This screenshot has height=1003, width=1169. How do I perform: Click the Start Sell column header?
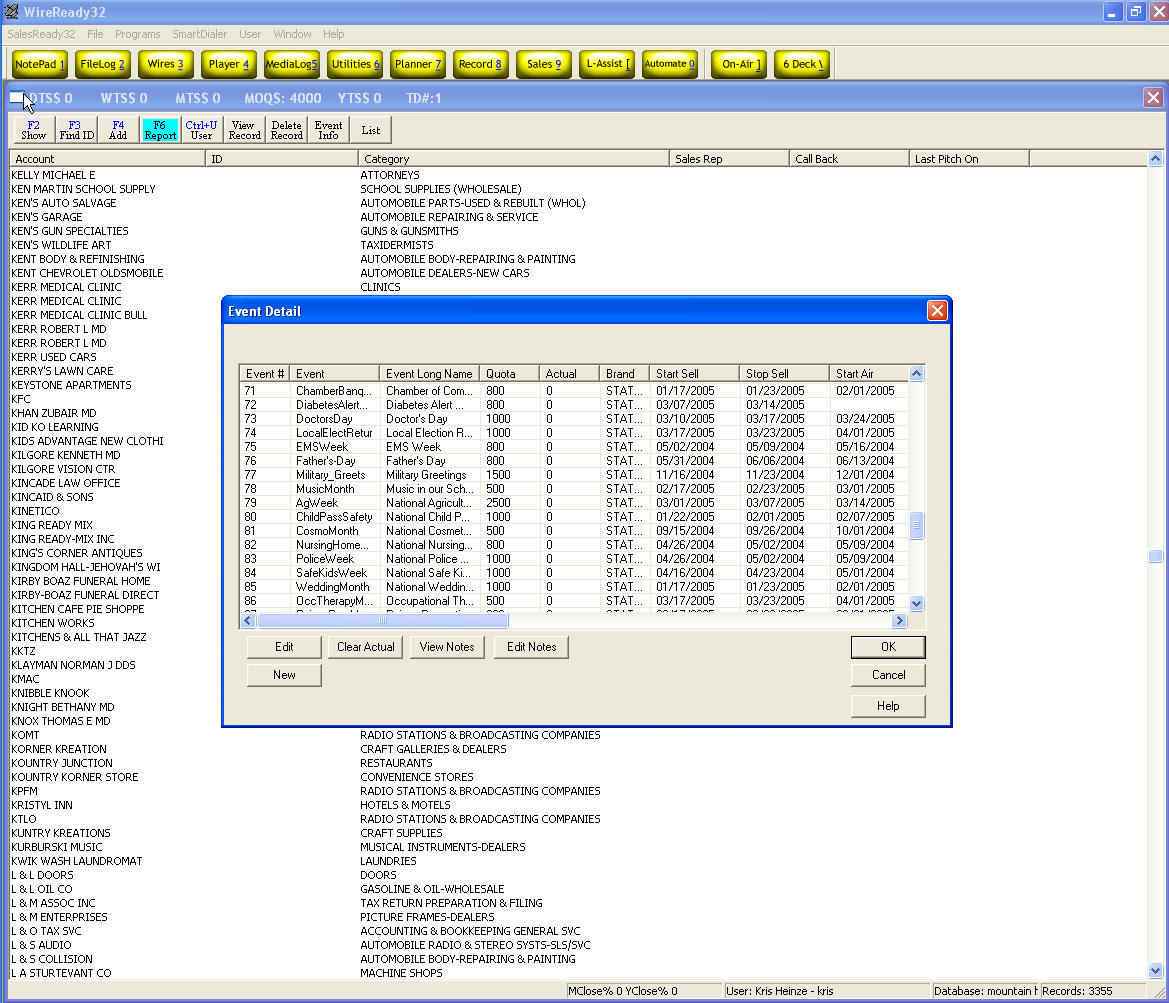click(694, 374)
